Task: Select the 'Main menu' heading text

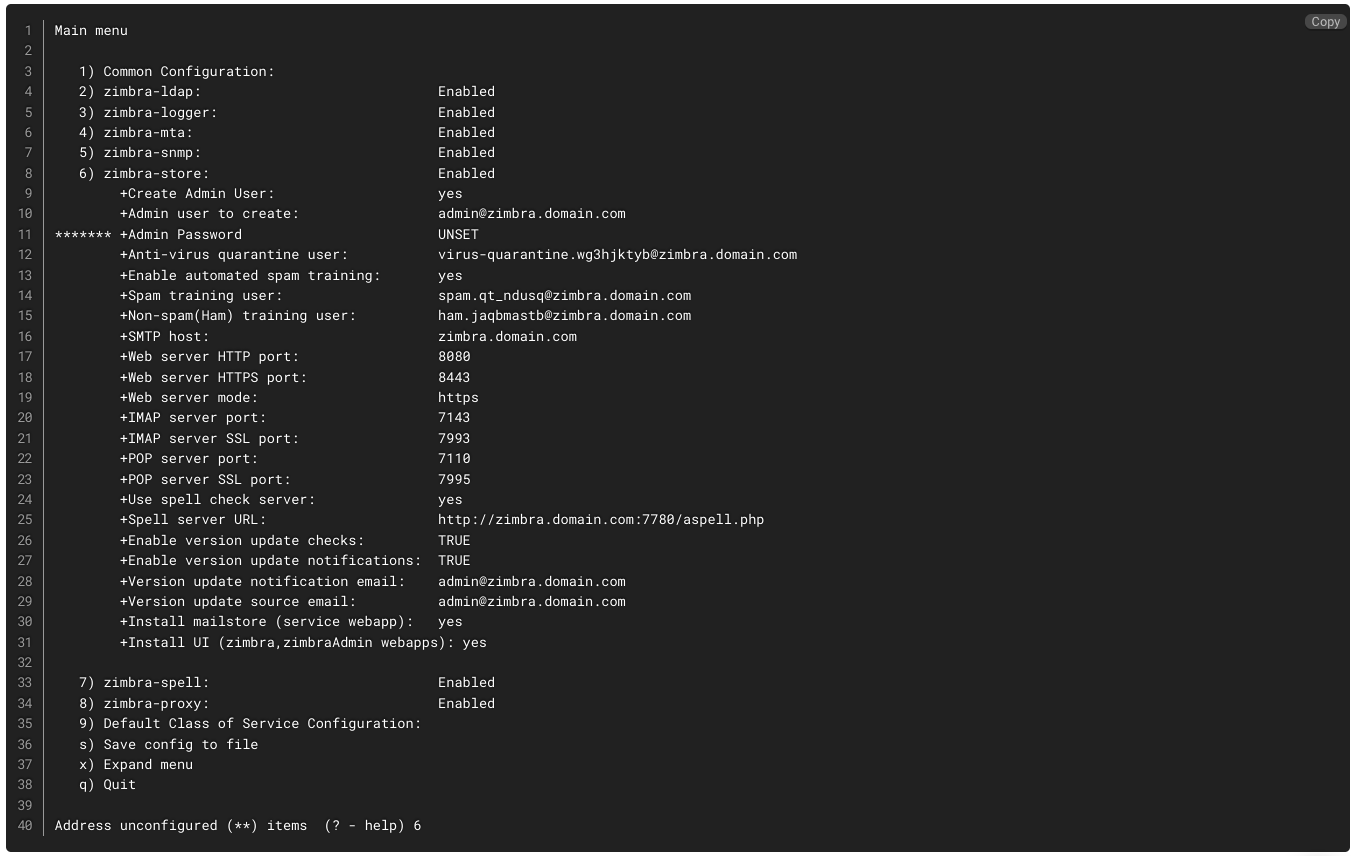Action: [x=91, y=30]
